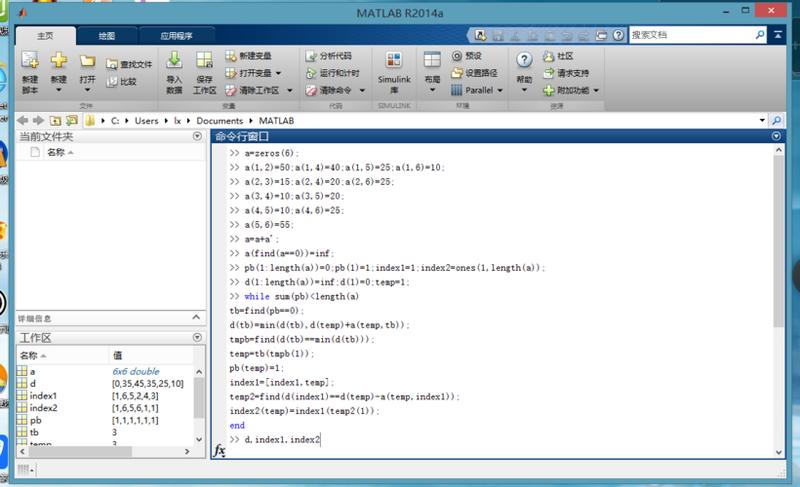
Task: Expand the Parallel dropdown arrow
Action: pyautogui.click(x=500, y=90)
